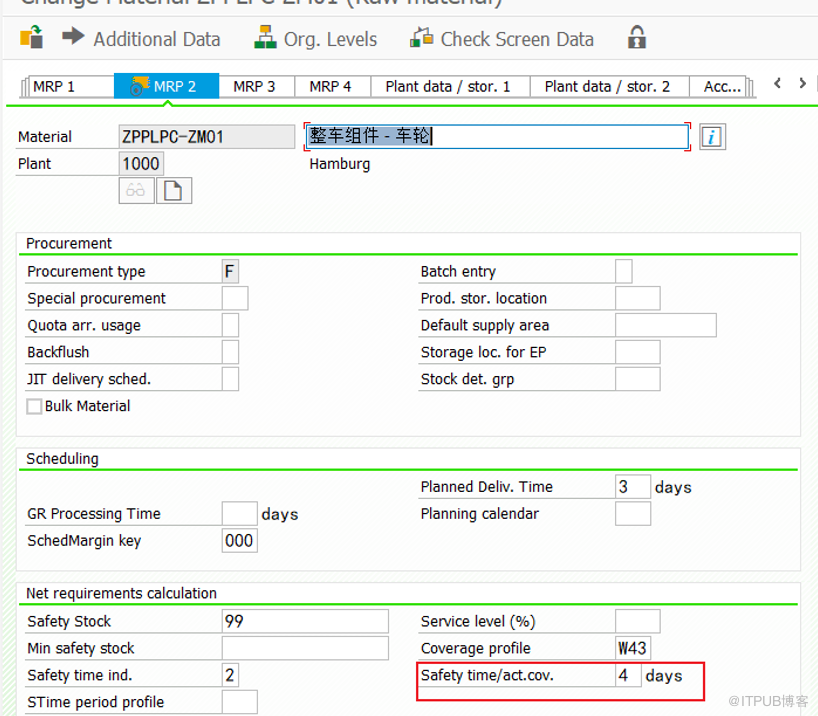
Task: Click the Plant field showing 1000
Action: [x=141, y=164]
